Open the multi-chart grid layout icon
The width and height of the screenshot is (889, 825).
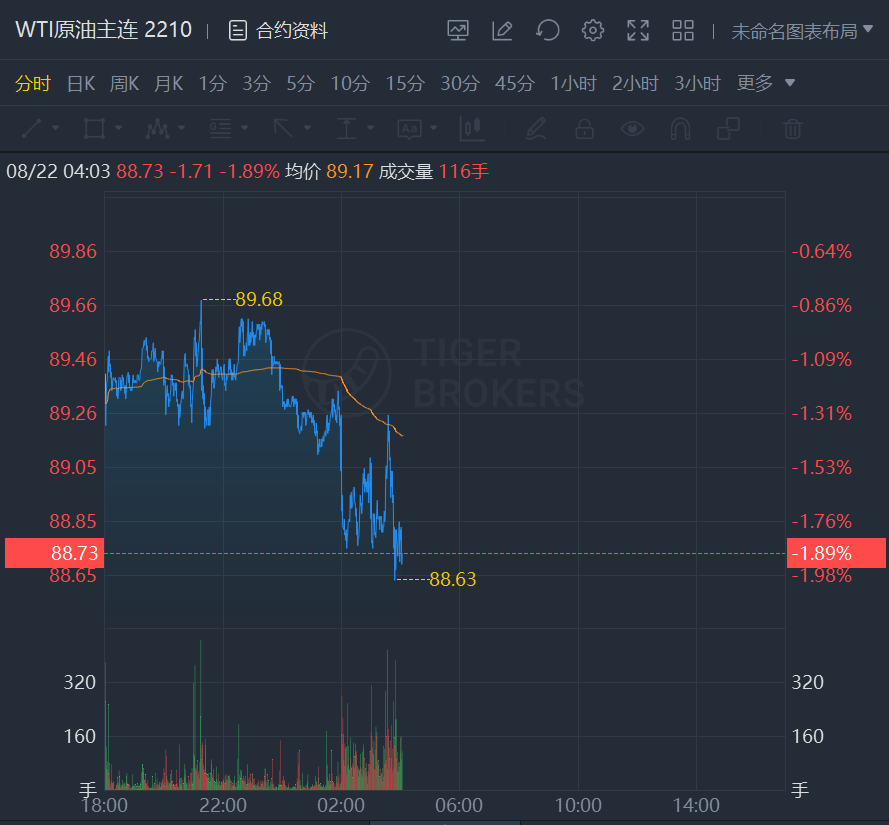[x=683, y=30]
